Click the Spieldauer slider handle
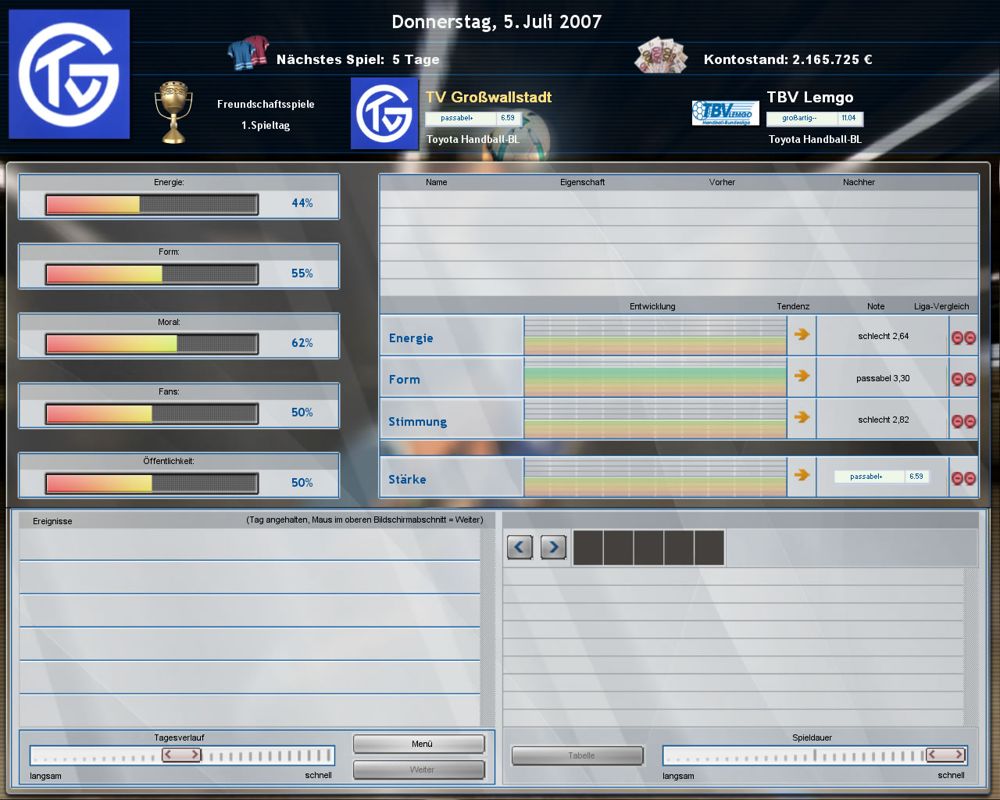This screenshot has height=800, width=1000. click(x=945, y=755)
